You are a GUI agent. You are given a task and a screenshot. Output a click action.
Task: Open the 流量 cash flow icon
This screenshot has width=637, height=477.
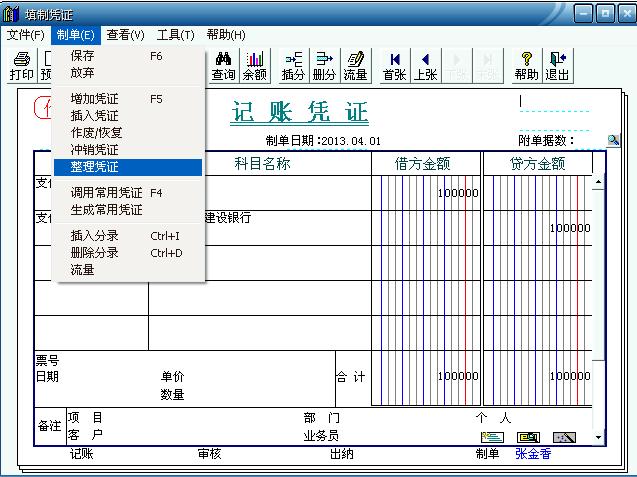[355, 66]
